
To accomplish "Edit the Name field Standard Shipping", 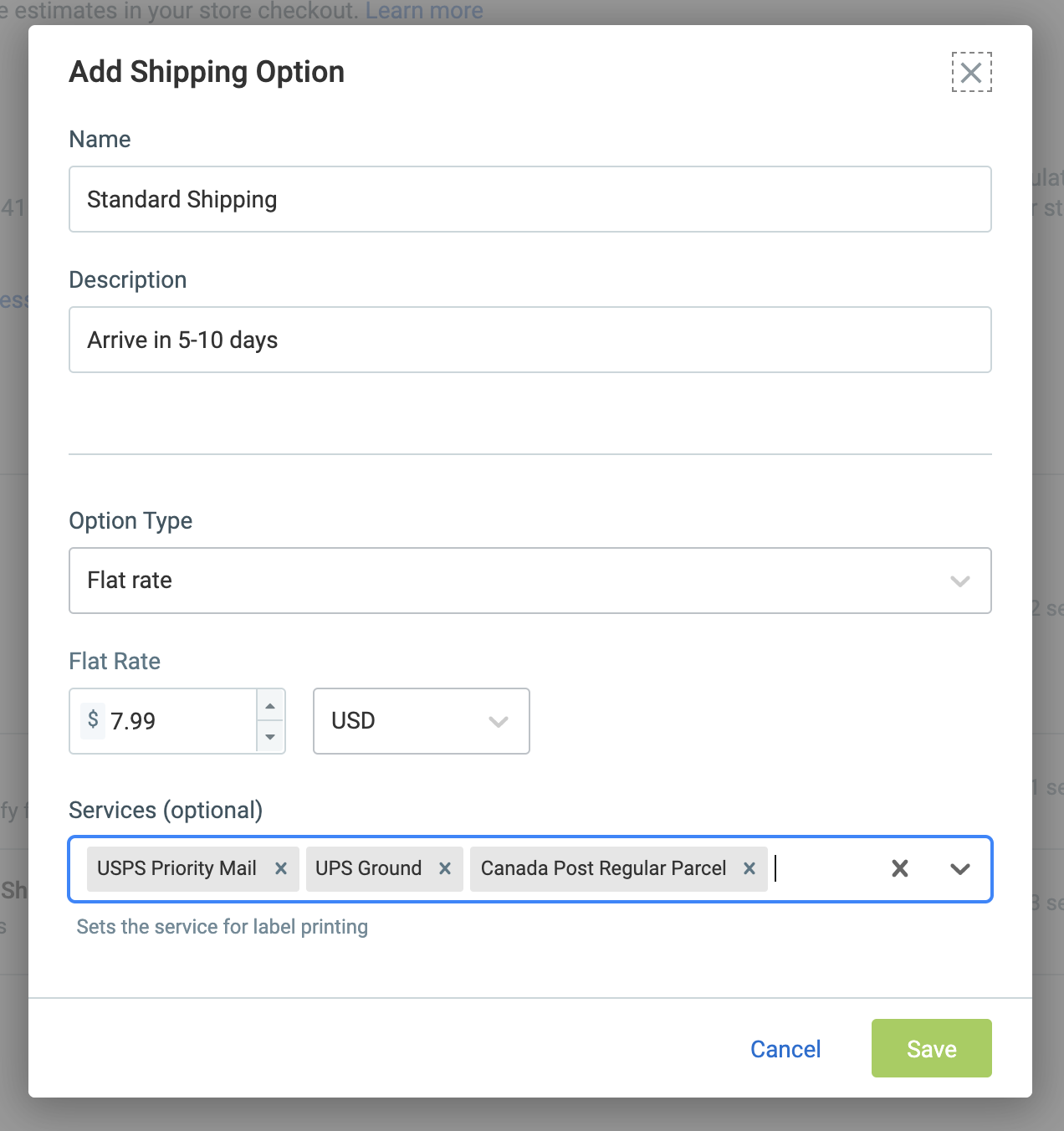I will [530, 199].
